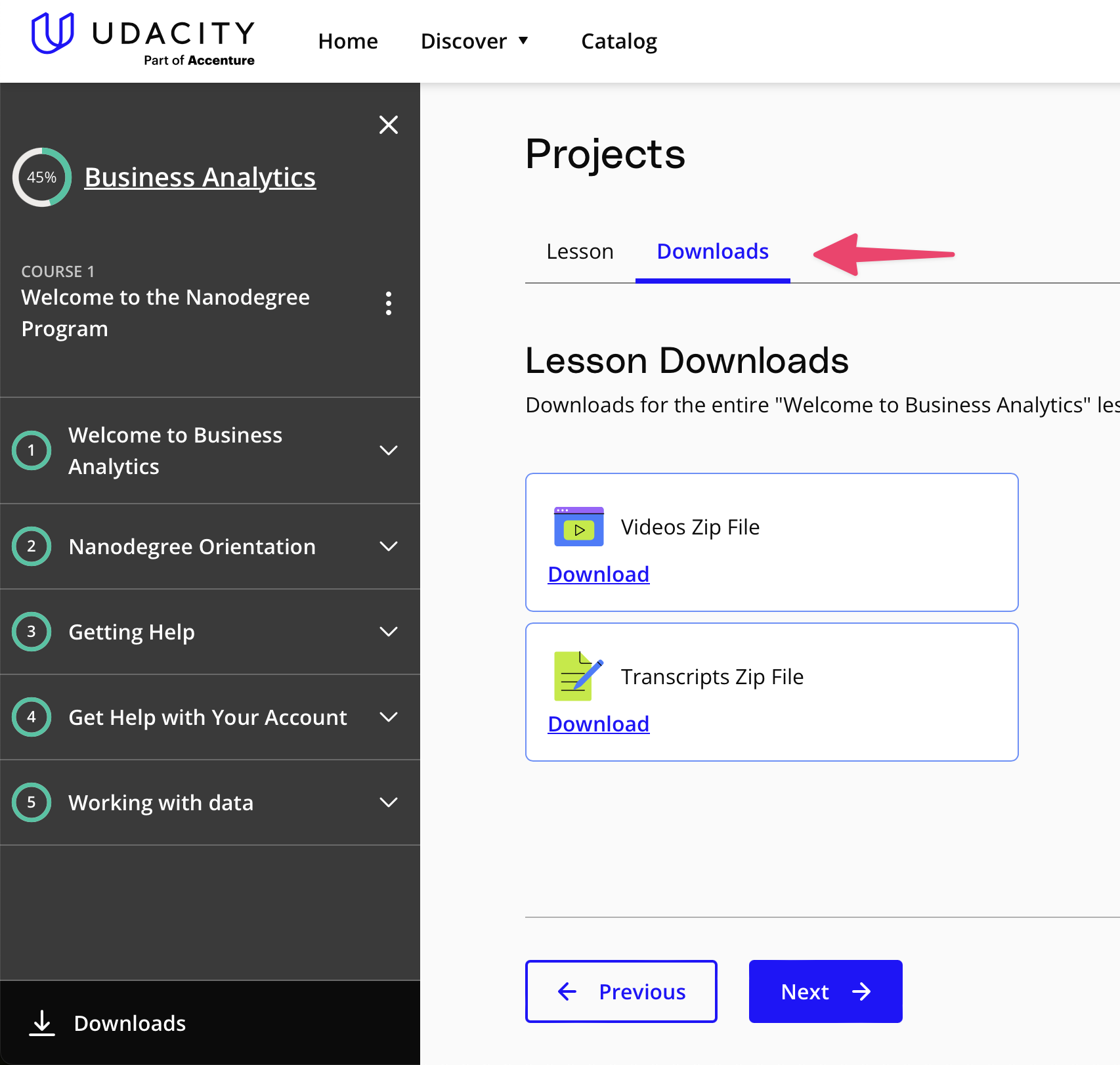1120x1065 pixels.
Task: Click the completed circle for Welcome to Business Analytics
Action: pyautogui.click(x=31, y=450)
